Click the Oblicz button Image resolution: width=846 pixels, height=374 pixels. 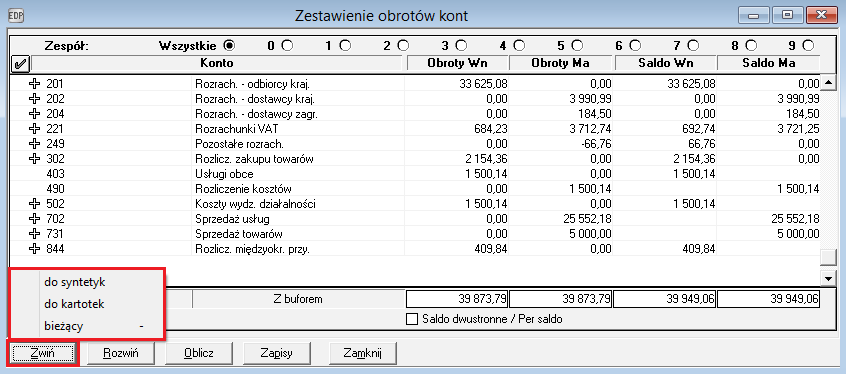click(199, 353)
